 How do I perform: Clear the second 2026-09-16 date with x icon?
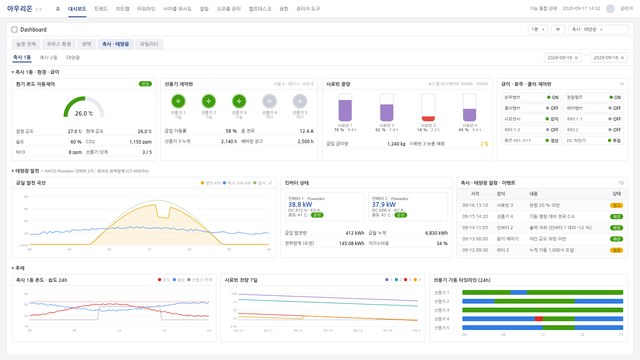click(x=622, y=58)
